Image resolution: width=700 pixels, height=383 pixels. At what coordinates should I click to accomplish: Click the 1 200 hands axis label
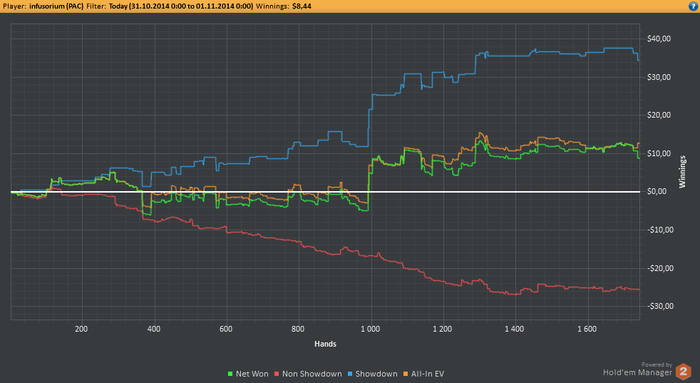pyautogui.click(x=442, y=329)
